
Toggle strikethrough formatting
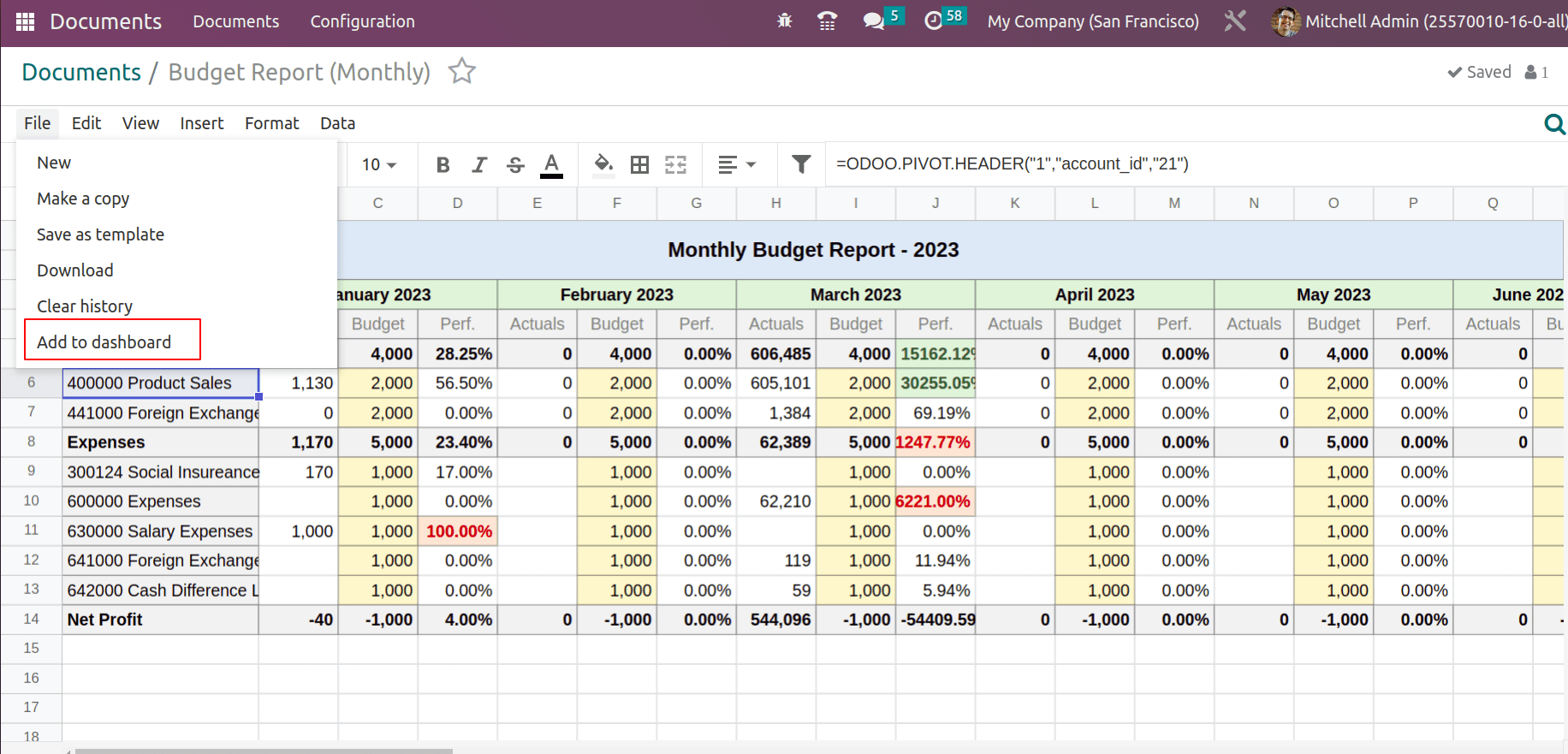click(x=515, y=164)
